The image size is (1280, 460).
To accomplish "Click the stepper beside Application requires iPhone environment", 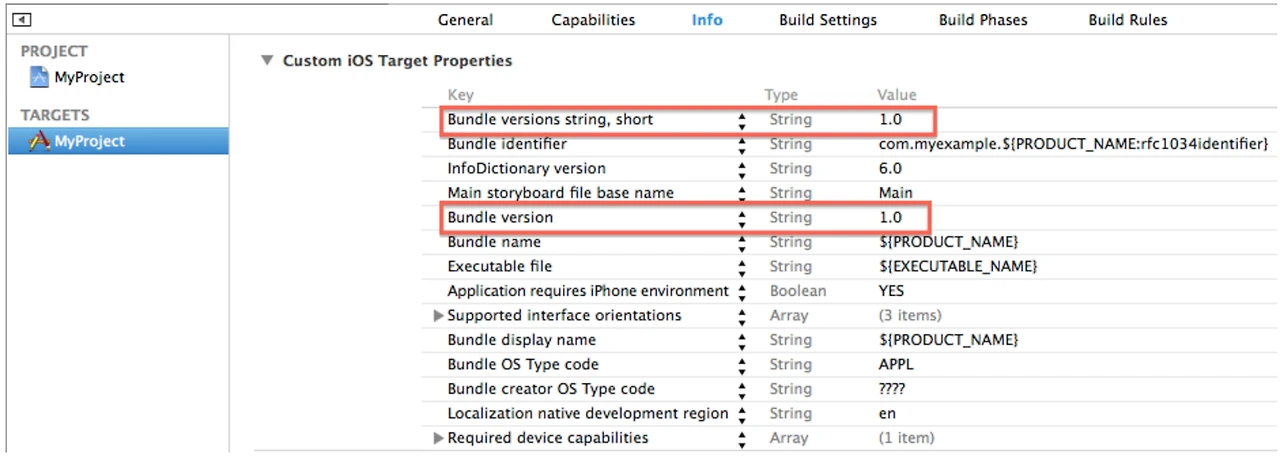I will 742,292.
